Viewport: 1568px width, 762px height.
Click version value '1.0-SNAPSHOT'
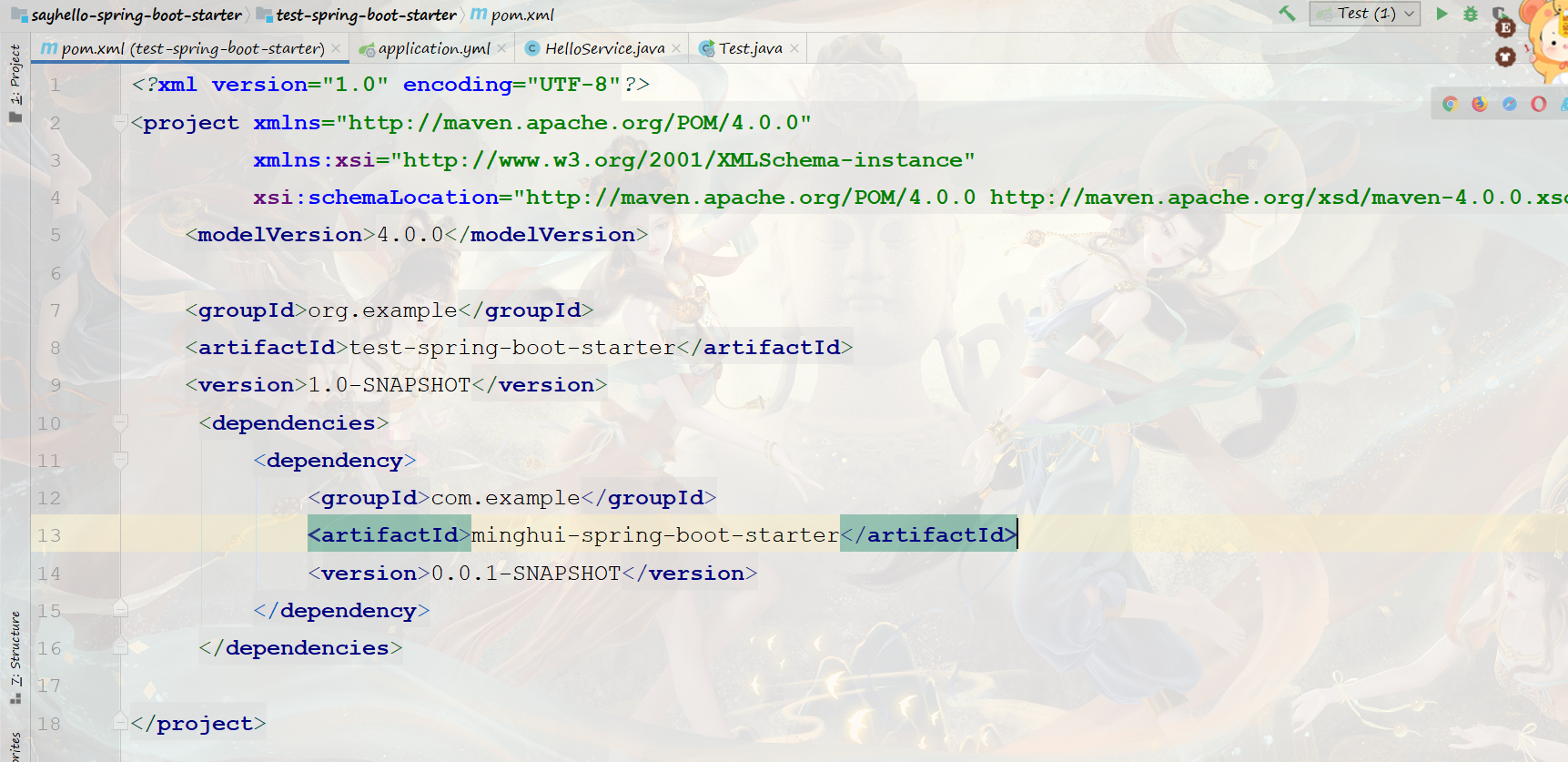(389, 385)
